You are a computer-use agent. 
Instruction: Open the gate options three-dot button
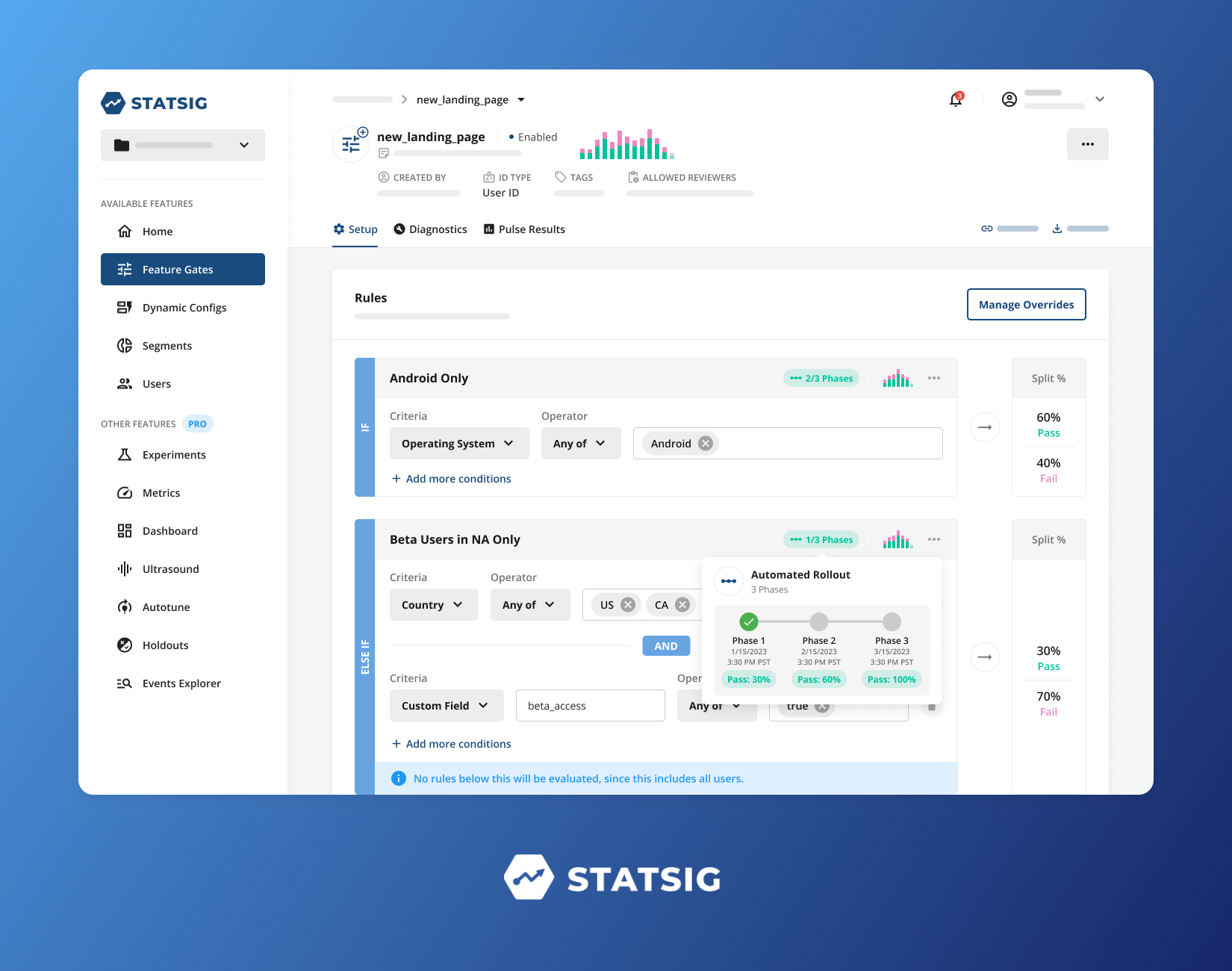click(1088, 144)
